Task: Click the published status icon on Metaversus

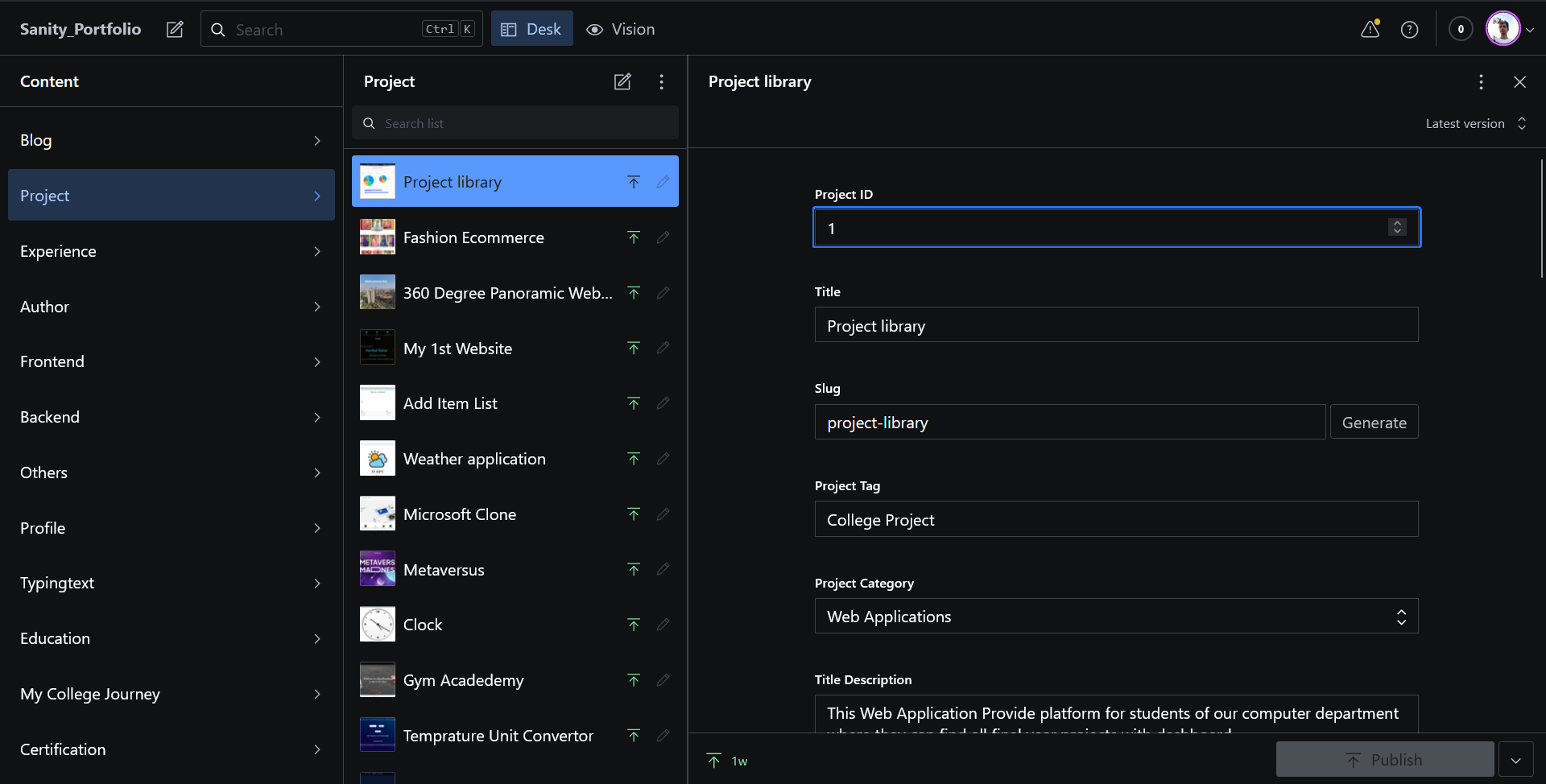Action: 634,570
